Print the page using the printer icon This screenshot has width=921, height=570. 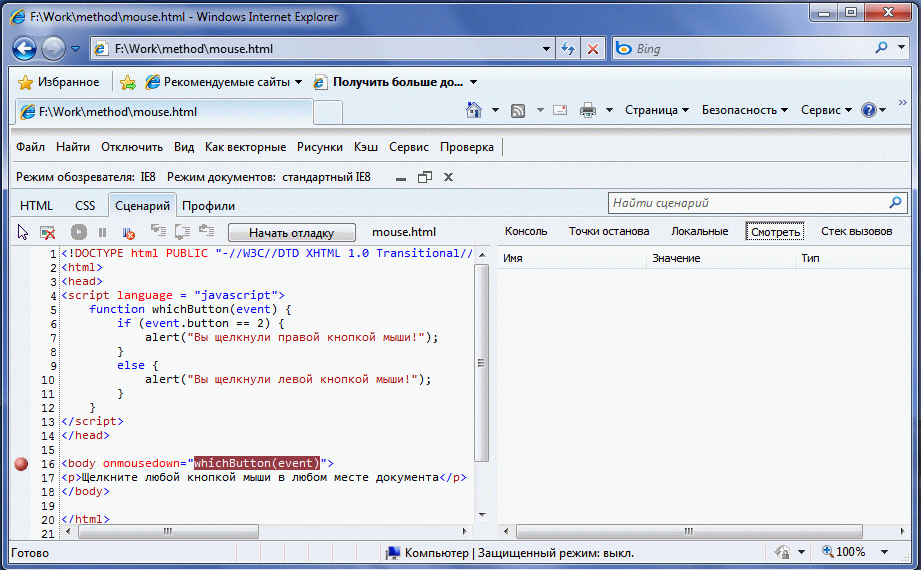[x=587, y=110]
